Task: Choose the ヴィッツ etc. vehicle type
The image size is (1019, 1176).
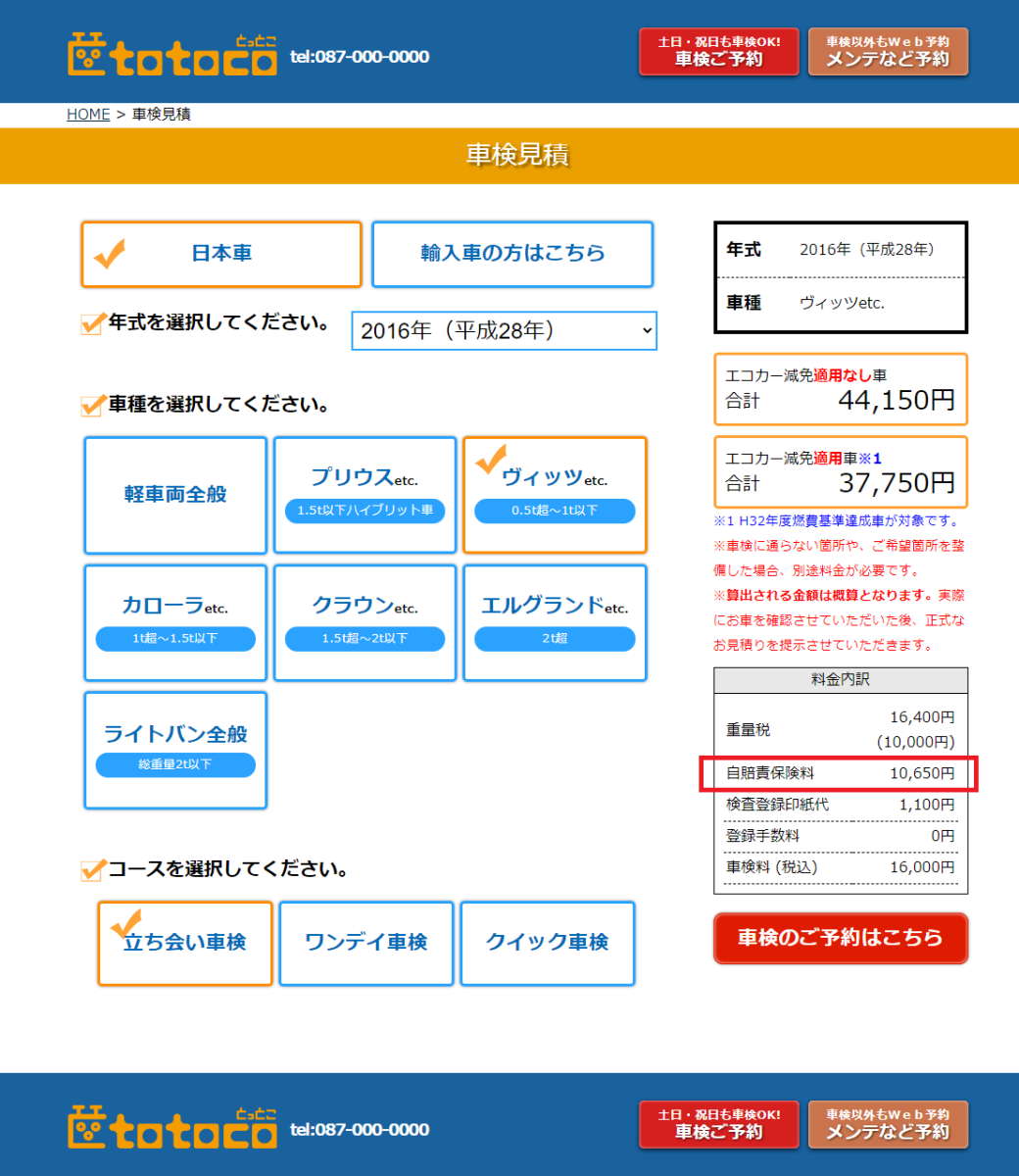Action: coord(555,495)
